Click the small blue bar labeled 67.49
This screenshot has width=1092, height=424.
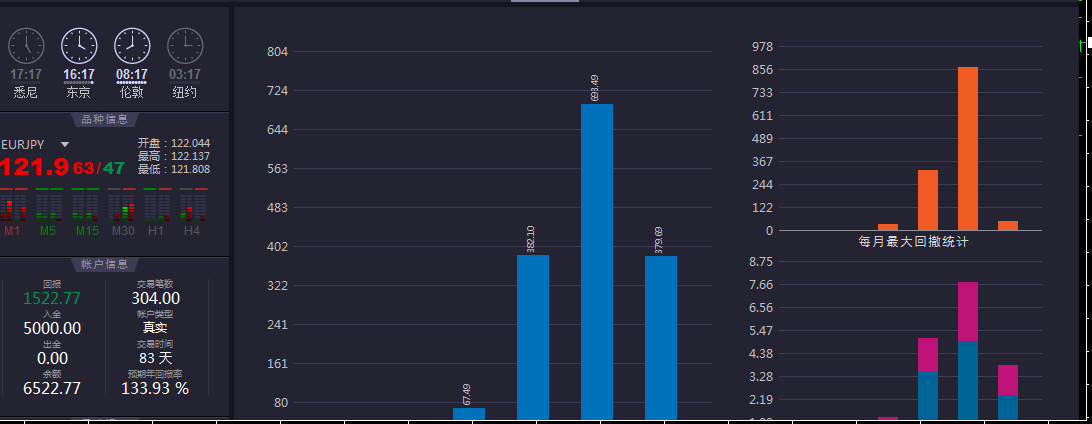tap(469, 414)
